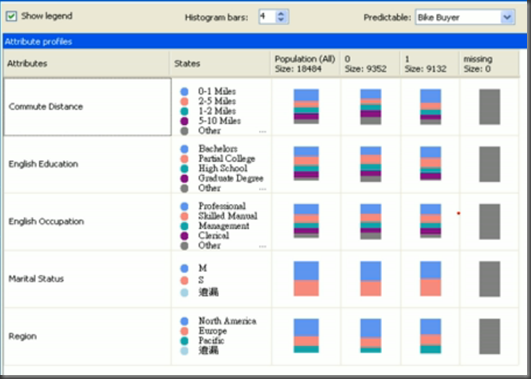Screen dimensions: 531x379
Task: Click the Skilled Manual state label
Action: 228,216
